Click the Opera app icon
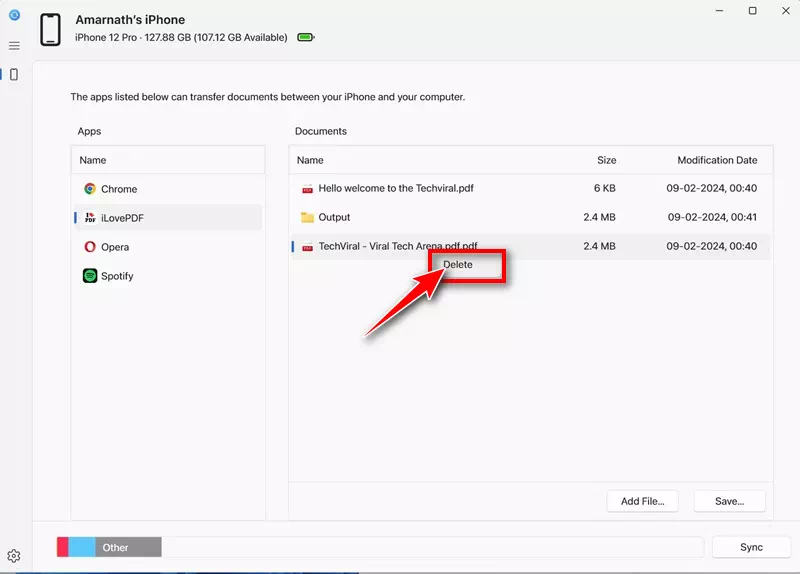 point(90,247)
